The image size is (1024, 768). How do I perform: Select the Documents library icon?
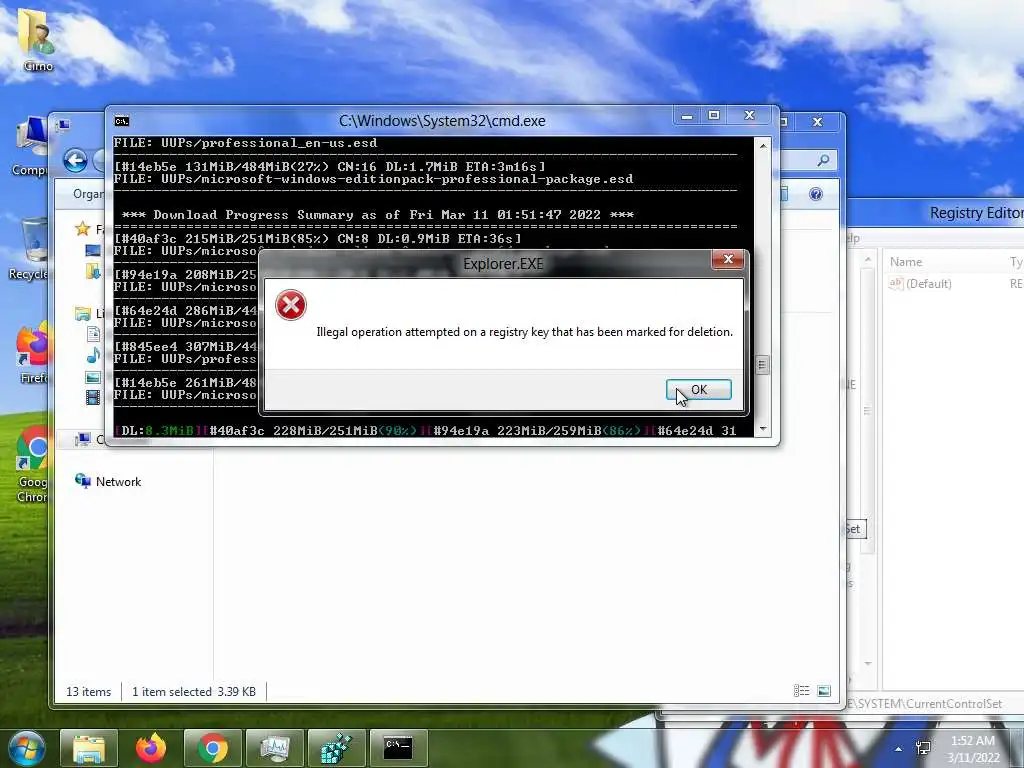click(93, 335)
